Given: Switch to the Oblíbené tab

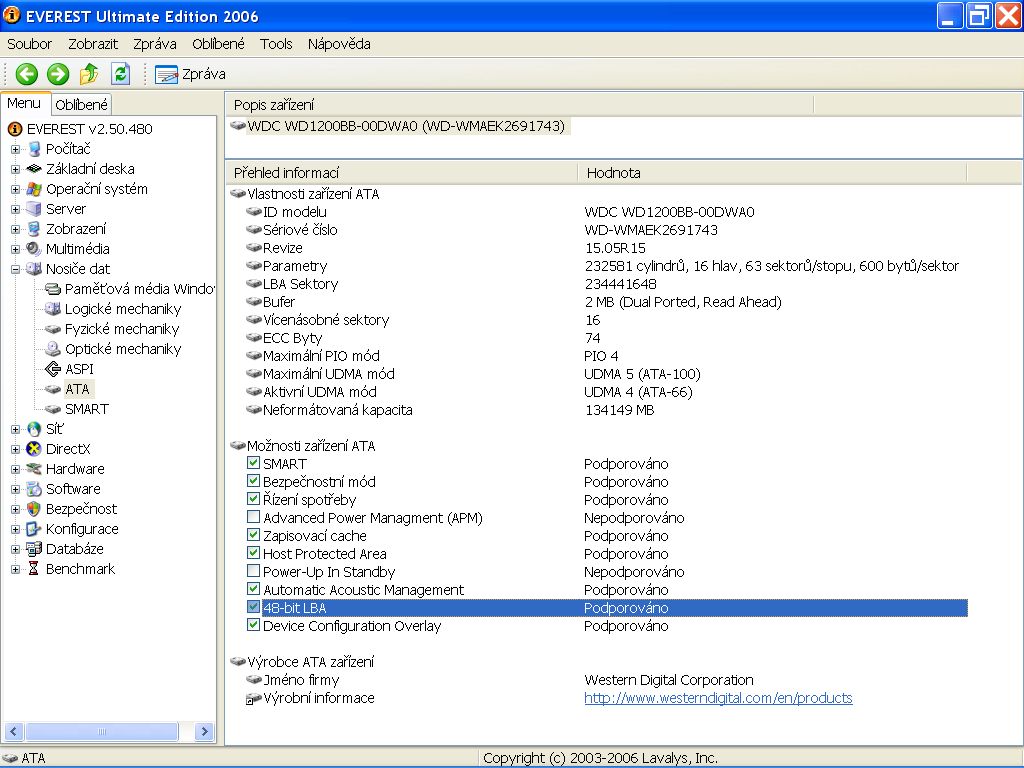Looking at the screenshot, I should tap(81, 104).
